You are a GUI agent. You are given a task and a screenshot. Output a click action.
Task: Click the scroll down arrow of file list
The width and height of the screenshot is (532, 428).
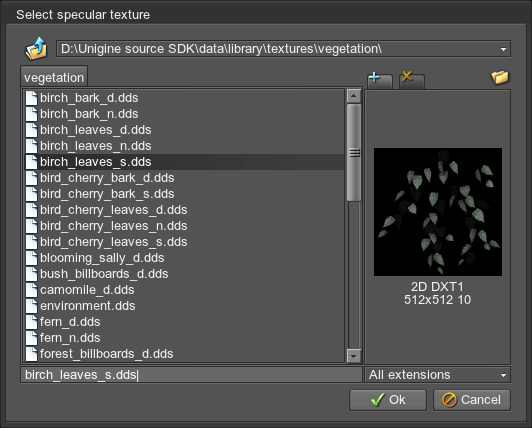click(354, 356)
